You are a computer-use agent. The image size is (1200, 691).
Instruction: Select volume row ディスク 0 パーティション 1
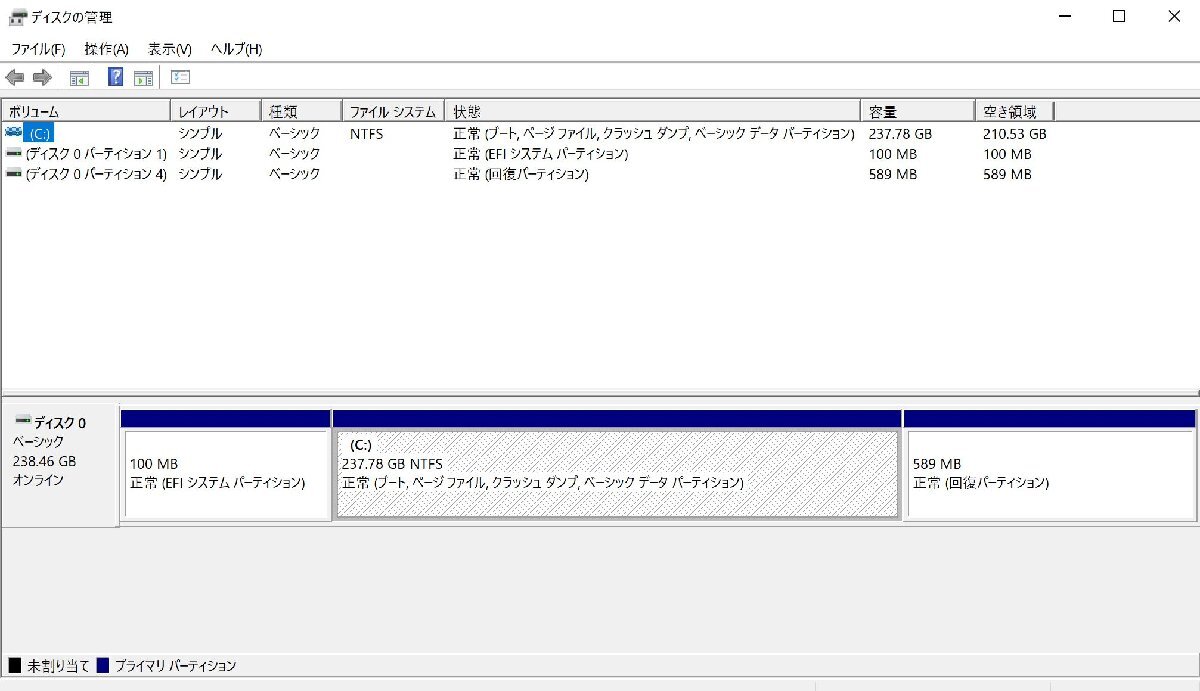pos(527,153)
